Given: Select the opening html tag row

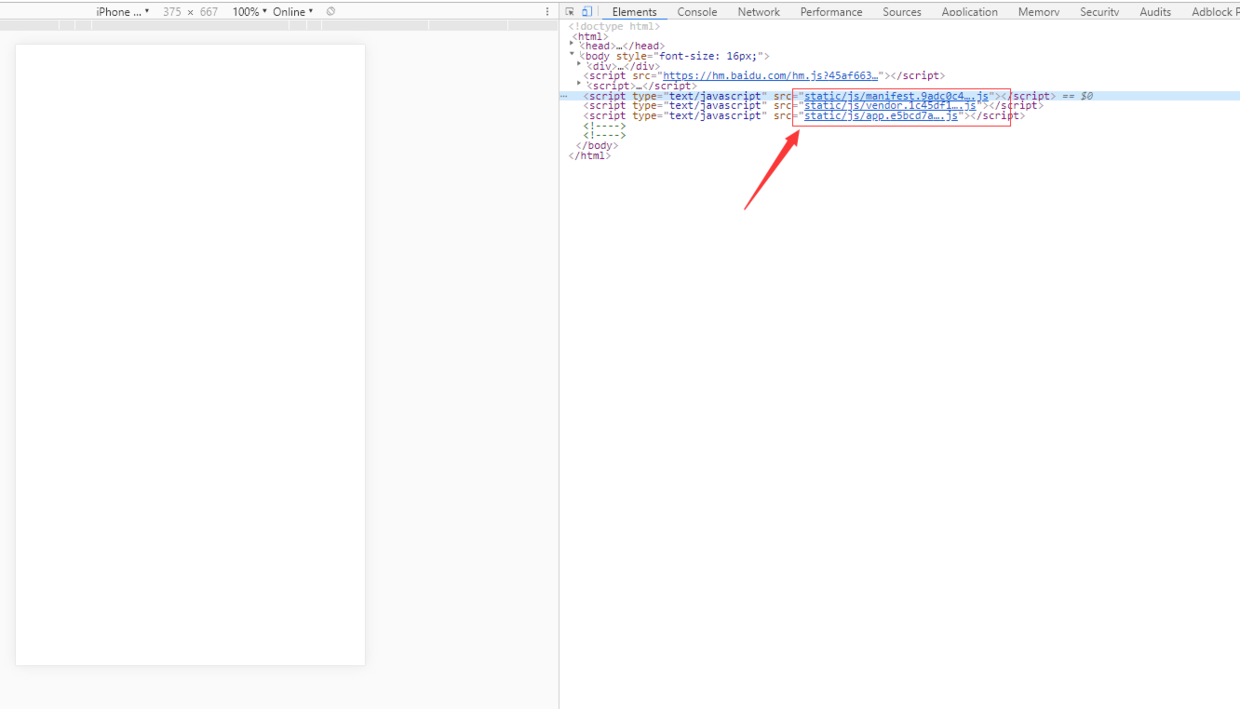Looking at the screenshot, I should click(590, 36).
